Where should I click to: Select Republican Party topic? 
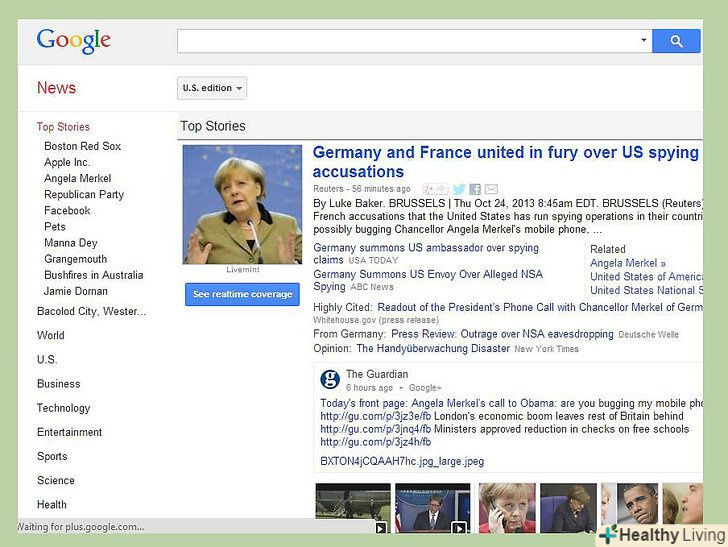coord(84,195)
